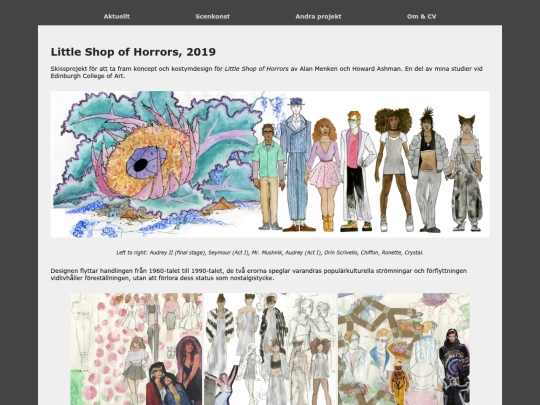Image resolution: width=540 pixels, height=405 pixels.
Task: Click the Little Shop of Horrors, 2019 heading
Action: pos(133,52)
